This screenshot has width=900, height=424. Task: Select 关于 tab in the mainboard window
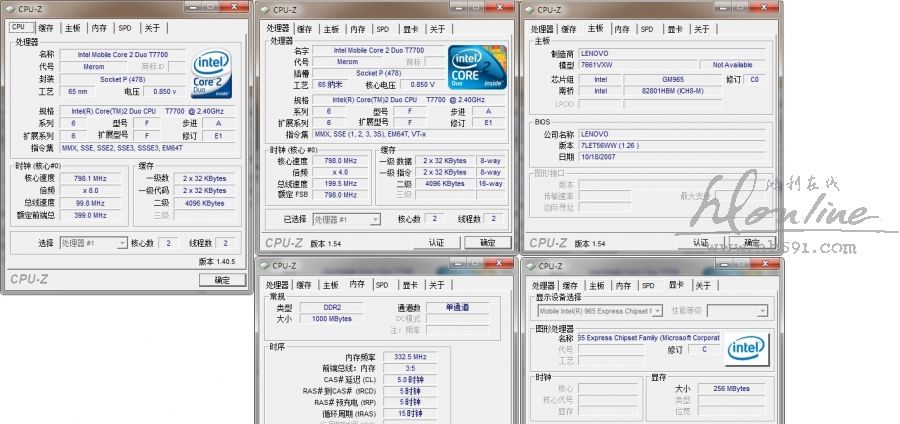701,29
